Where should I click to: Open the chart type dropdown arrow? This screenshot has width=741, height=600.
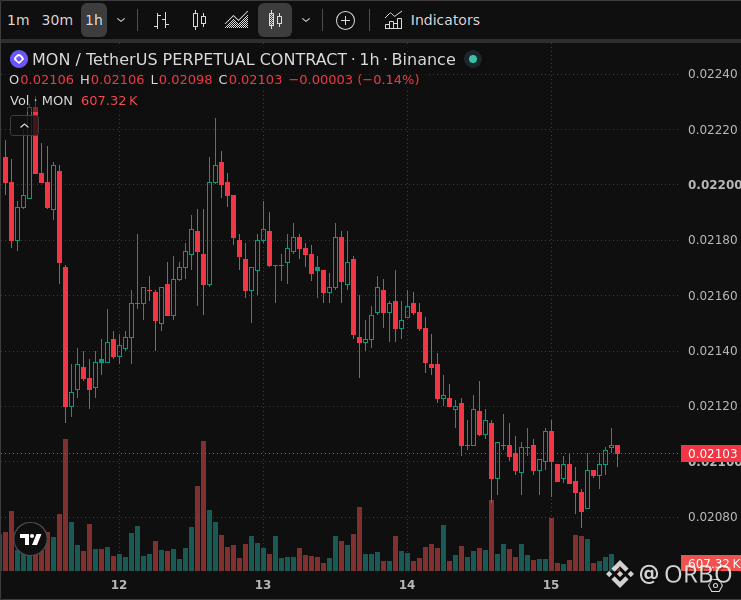[306, 20]
